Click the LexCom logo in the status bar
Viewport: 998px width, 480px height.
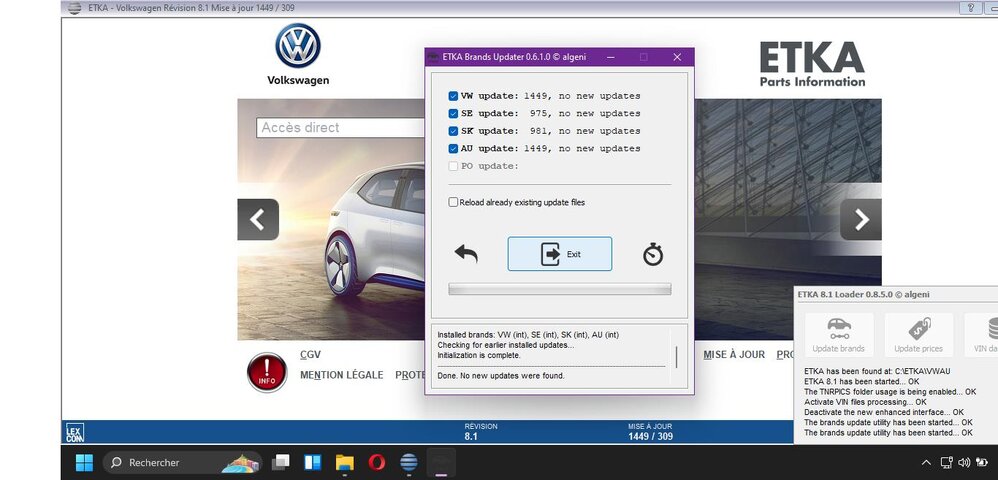click(74, 433)
